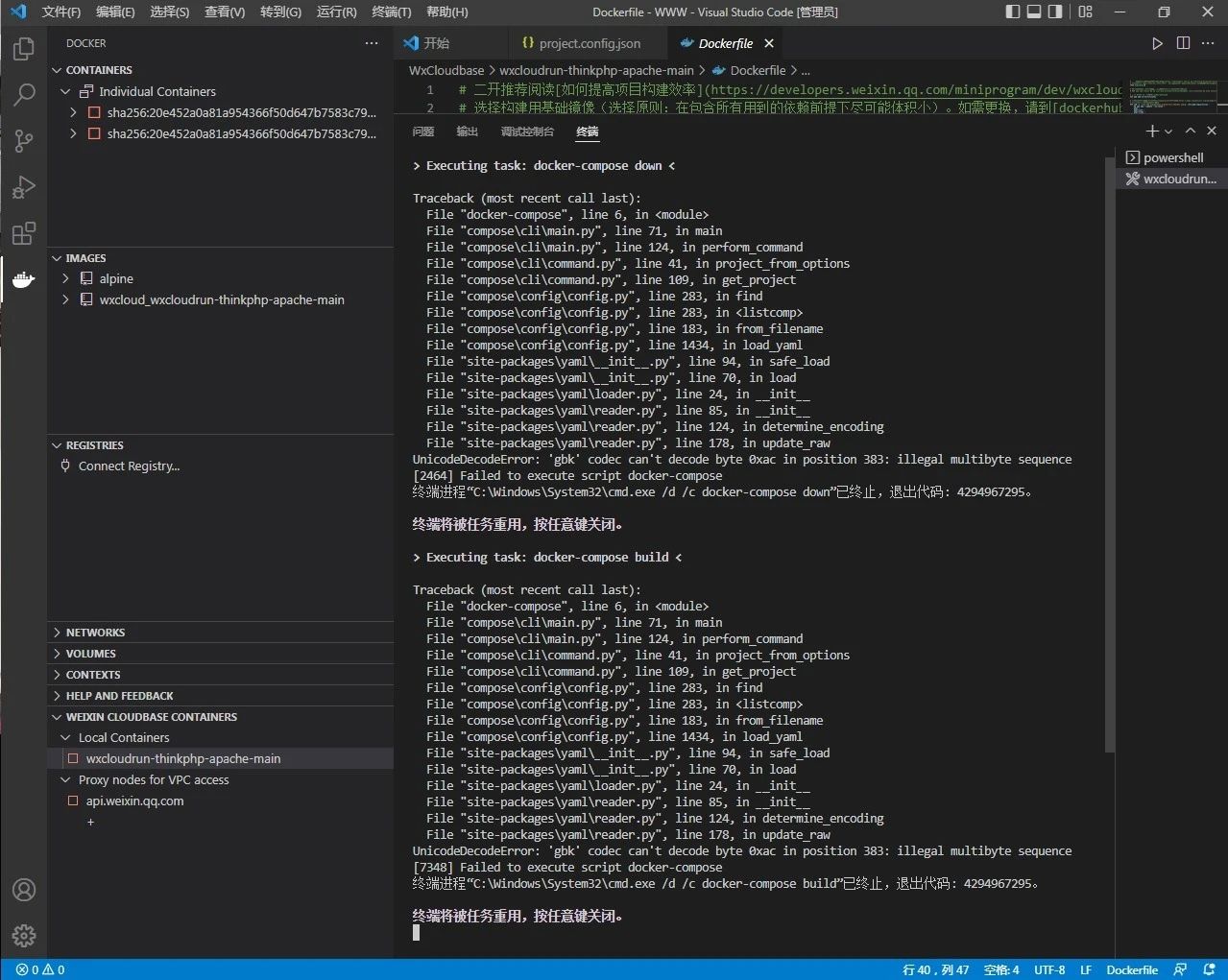Toggle the primary sidebar layout icon
The width and height of the screenshot is (1228, 980).
(1013, 12)
